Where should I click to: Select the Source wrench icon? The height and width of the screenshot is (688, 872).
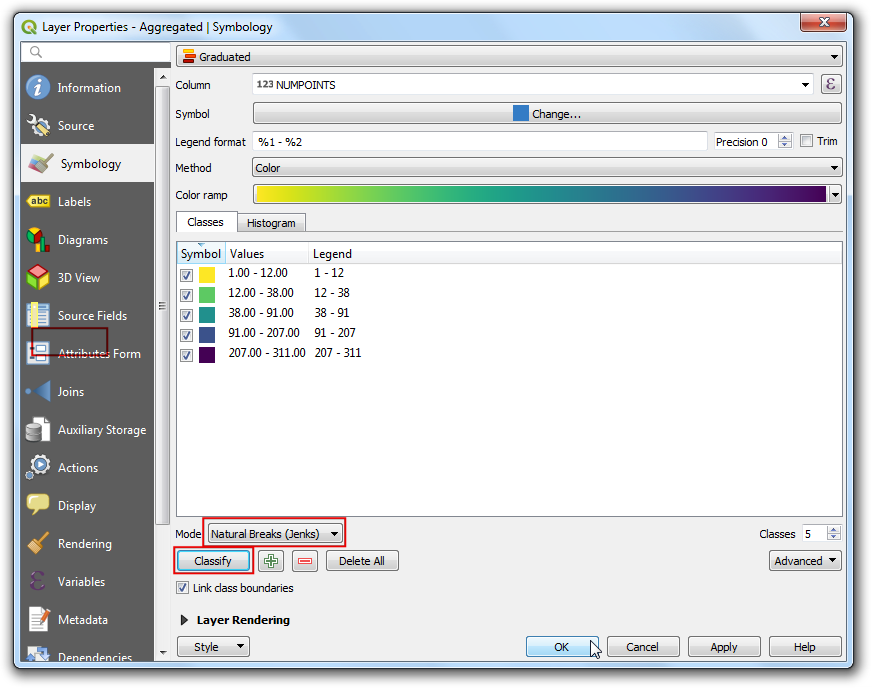pos(38,126)
